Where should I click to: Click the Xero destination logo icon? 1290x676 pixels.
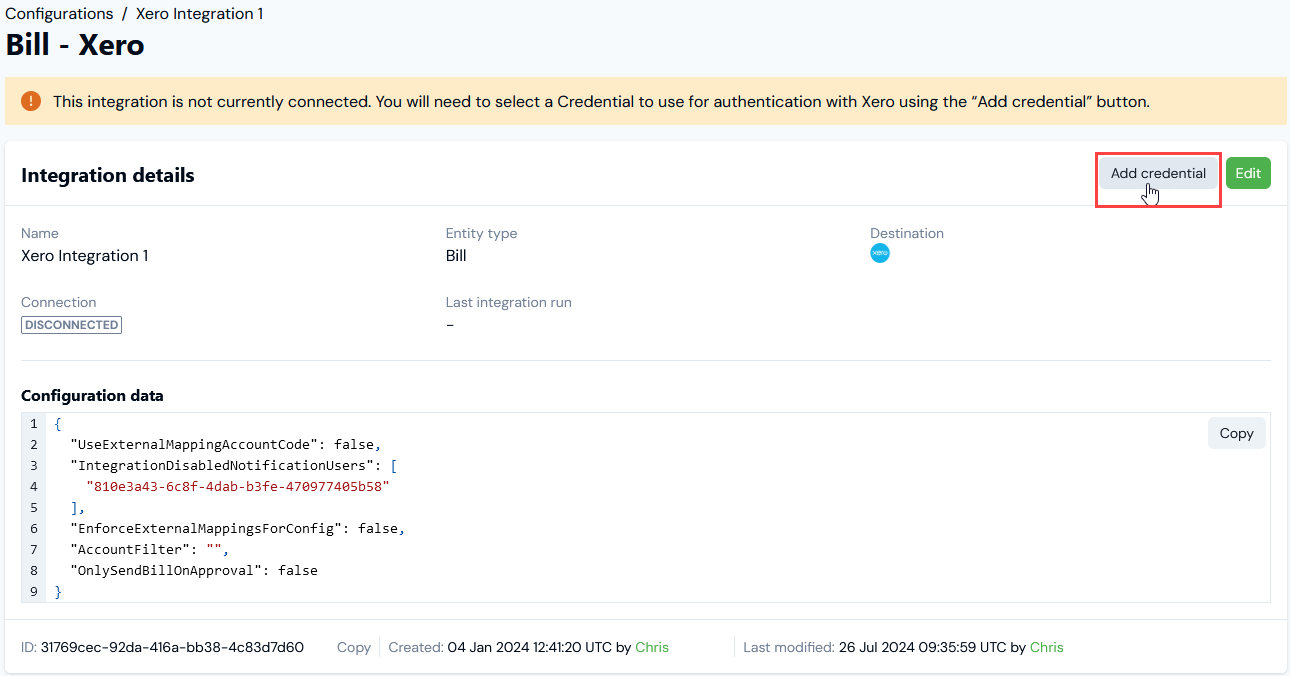tap(880, 253)
